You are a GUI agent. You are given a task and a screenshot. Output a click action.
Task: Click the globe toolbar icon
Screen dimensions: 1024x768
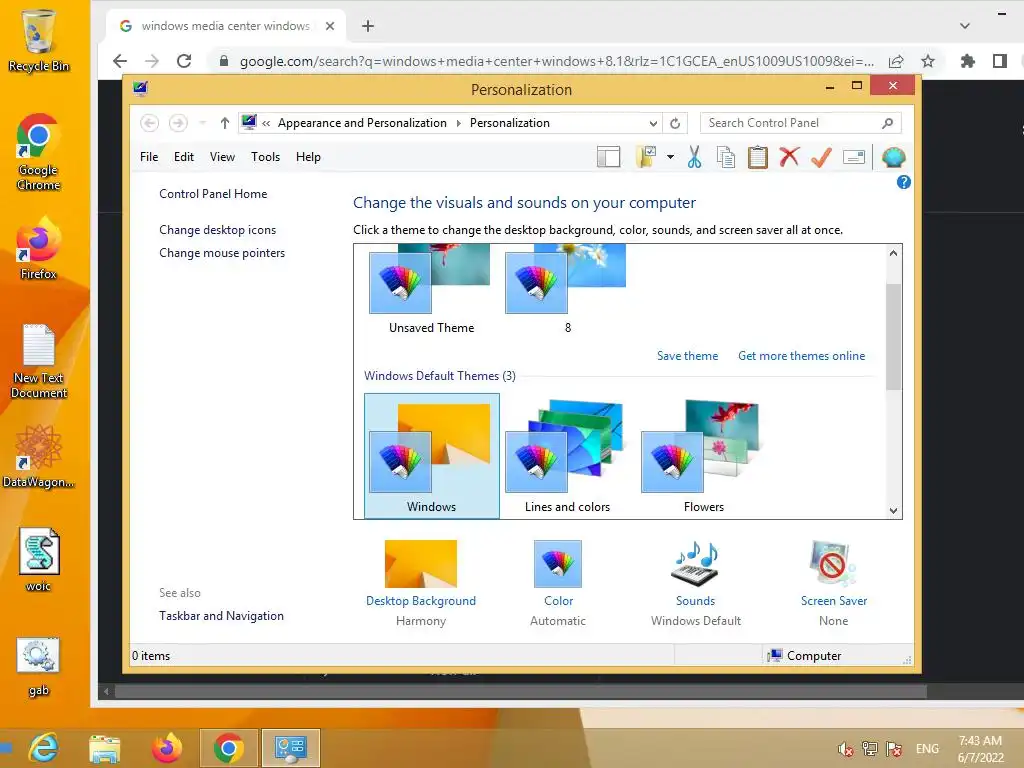point(893,157)
